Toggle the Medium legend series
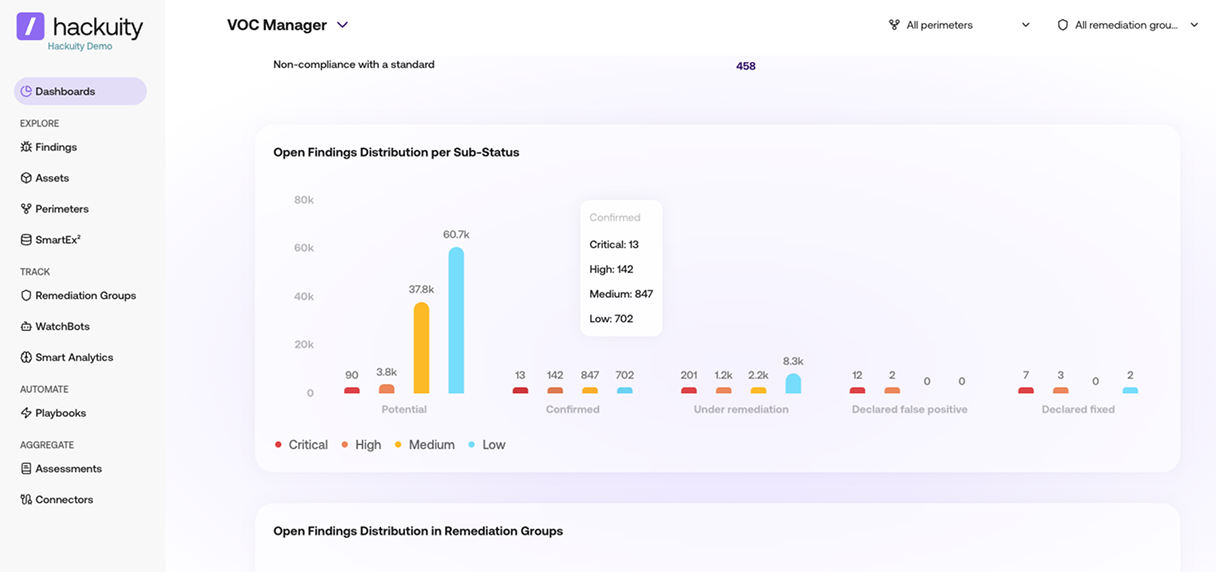This screenshot has height=572, width=1216. 424,445
